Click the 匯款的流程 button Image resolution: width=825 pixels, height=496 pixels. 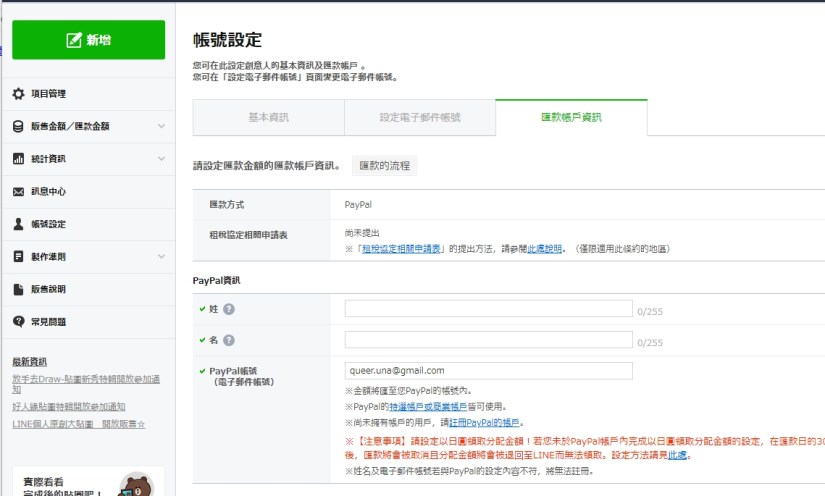tap(385, 166)
